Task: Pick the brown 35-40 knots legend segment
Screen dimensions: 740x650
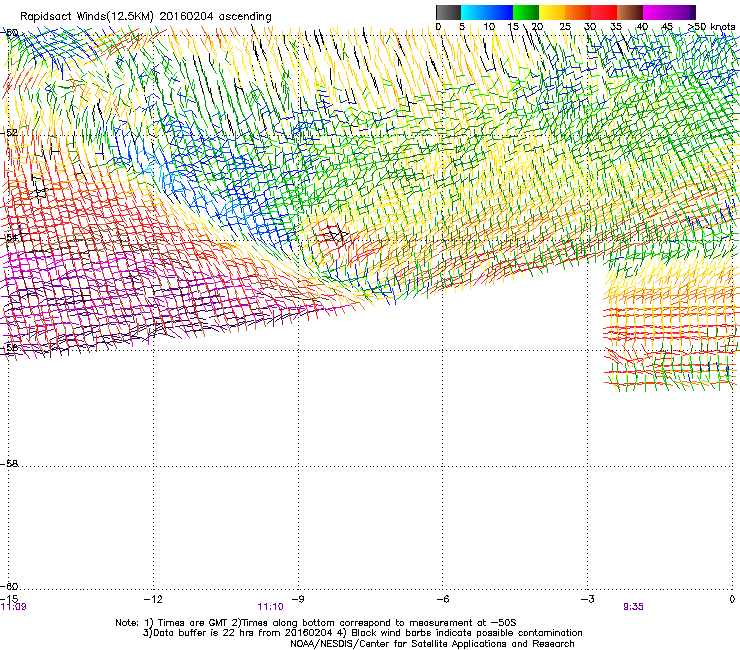Action: coord(630,12)
